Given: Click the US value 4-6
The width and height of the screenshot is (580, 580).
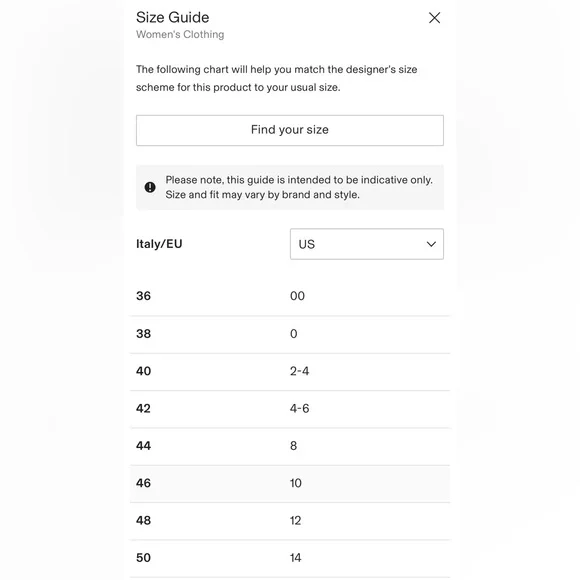Looking at the screenshot, I should (x=299, y=408).
